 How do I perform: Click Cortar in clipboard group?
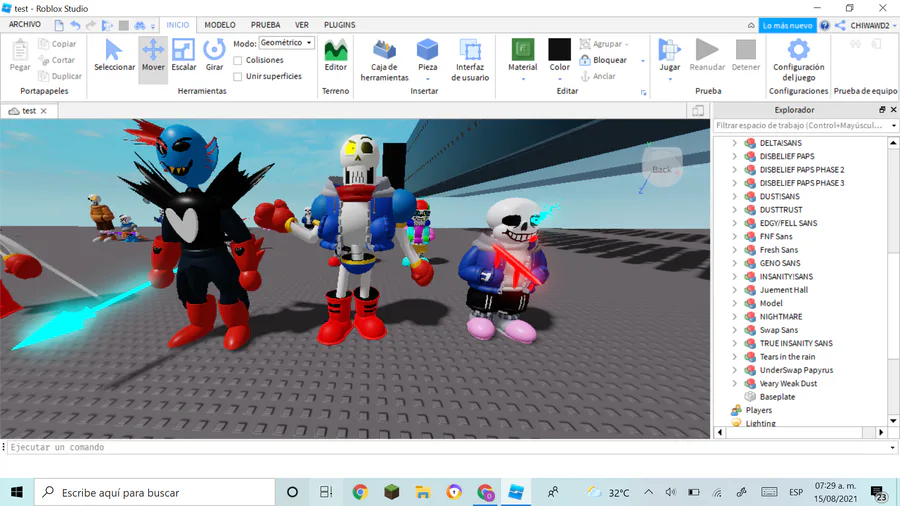(56, 60)
